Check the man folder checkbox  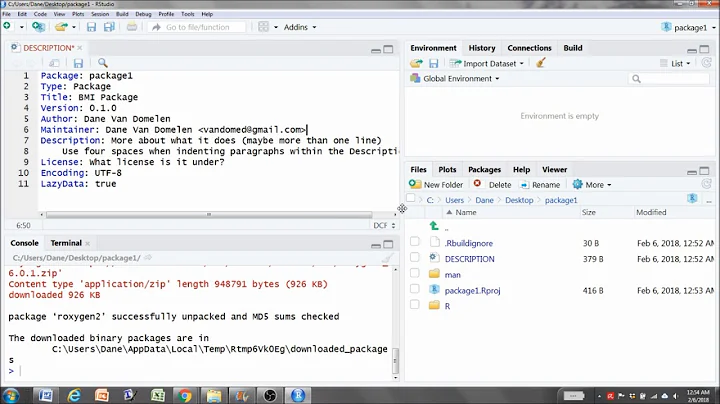[415, 273]
